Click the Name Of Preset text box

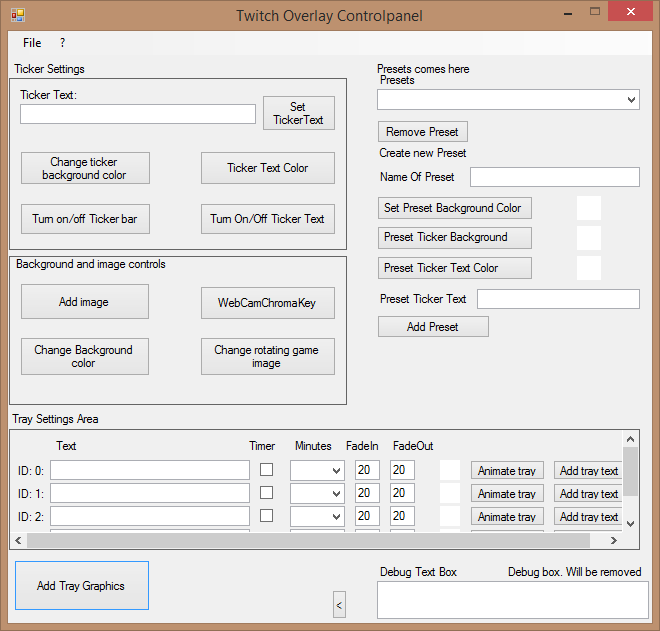point(554,177)
